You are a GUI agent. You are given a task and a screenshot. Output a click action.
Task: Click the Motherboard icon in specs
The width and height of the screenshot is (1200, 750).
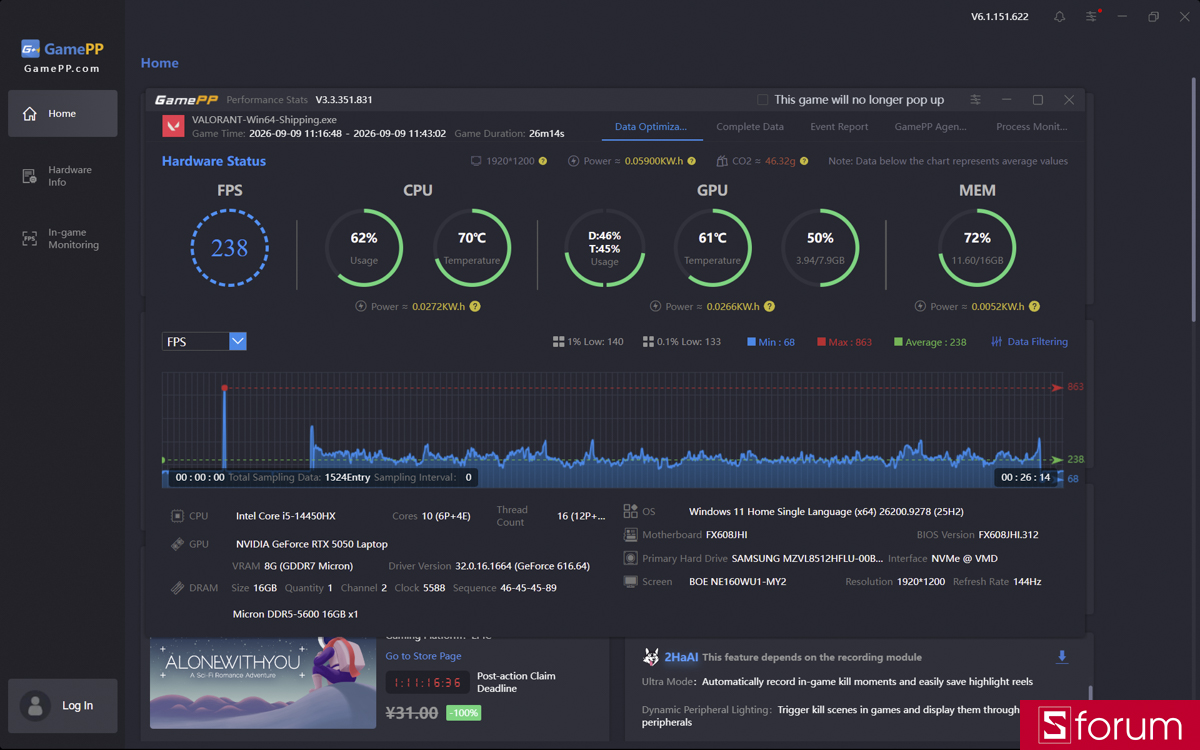(630, 535)
